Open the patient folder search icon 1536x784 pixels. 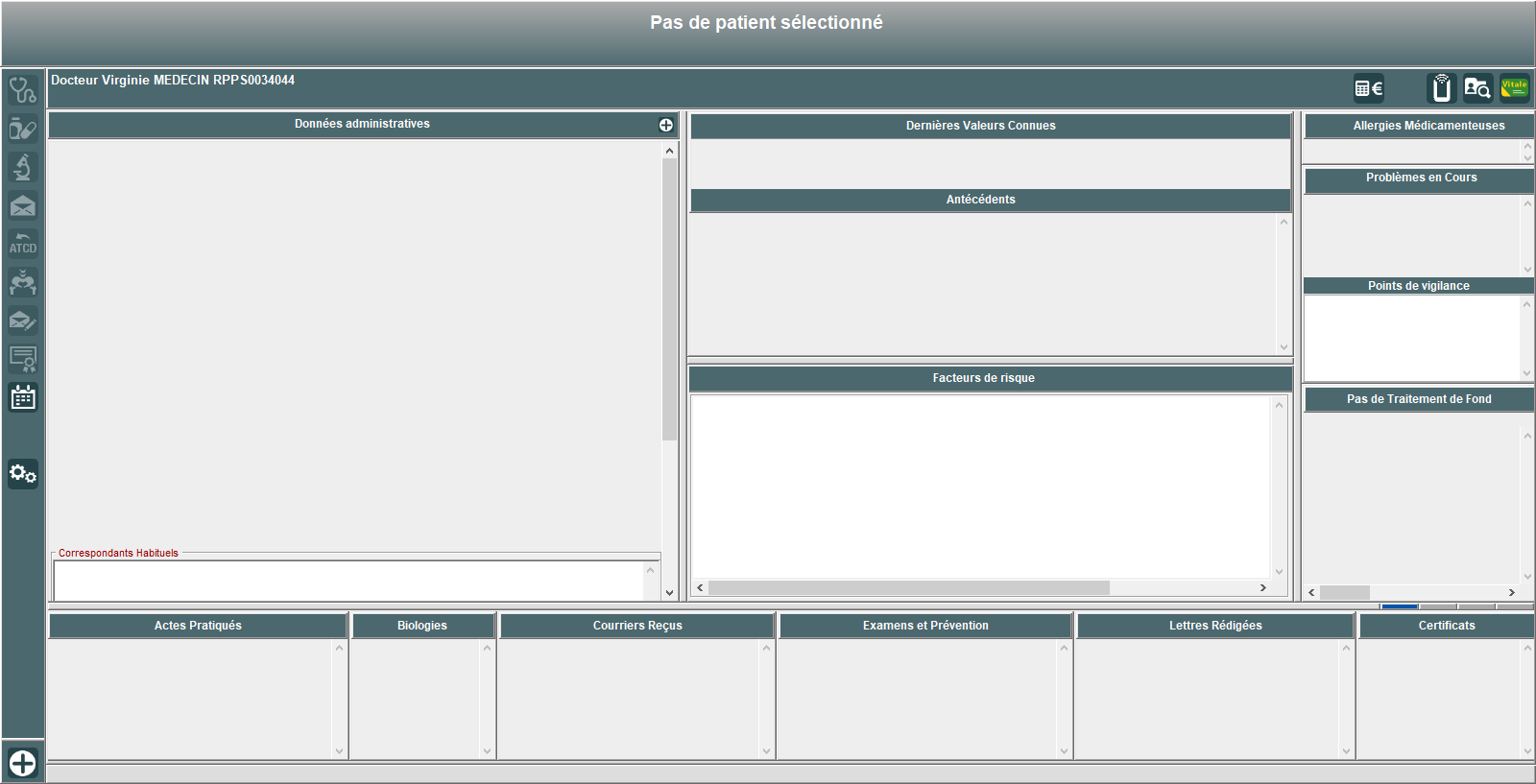click(1477, 88)
